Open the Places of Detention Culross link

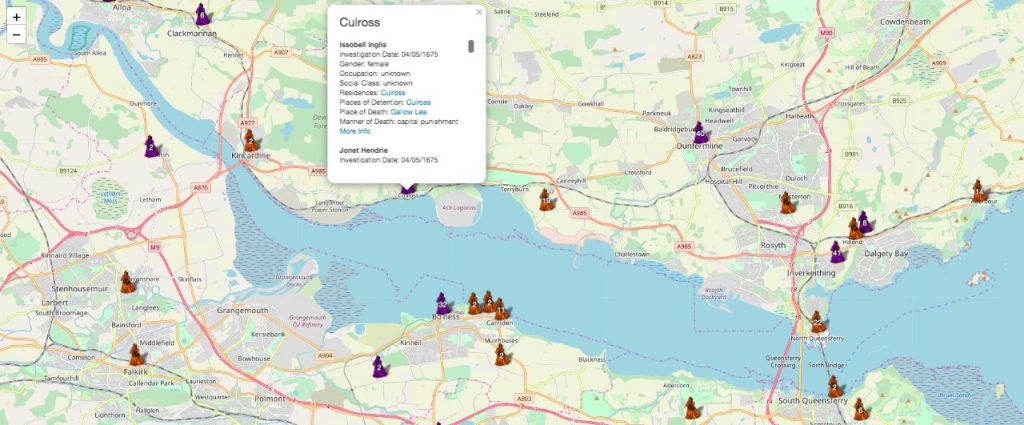(418, 102)
